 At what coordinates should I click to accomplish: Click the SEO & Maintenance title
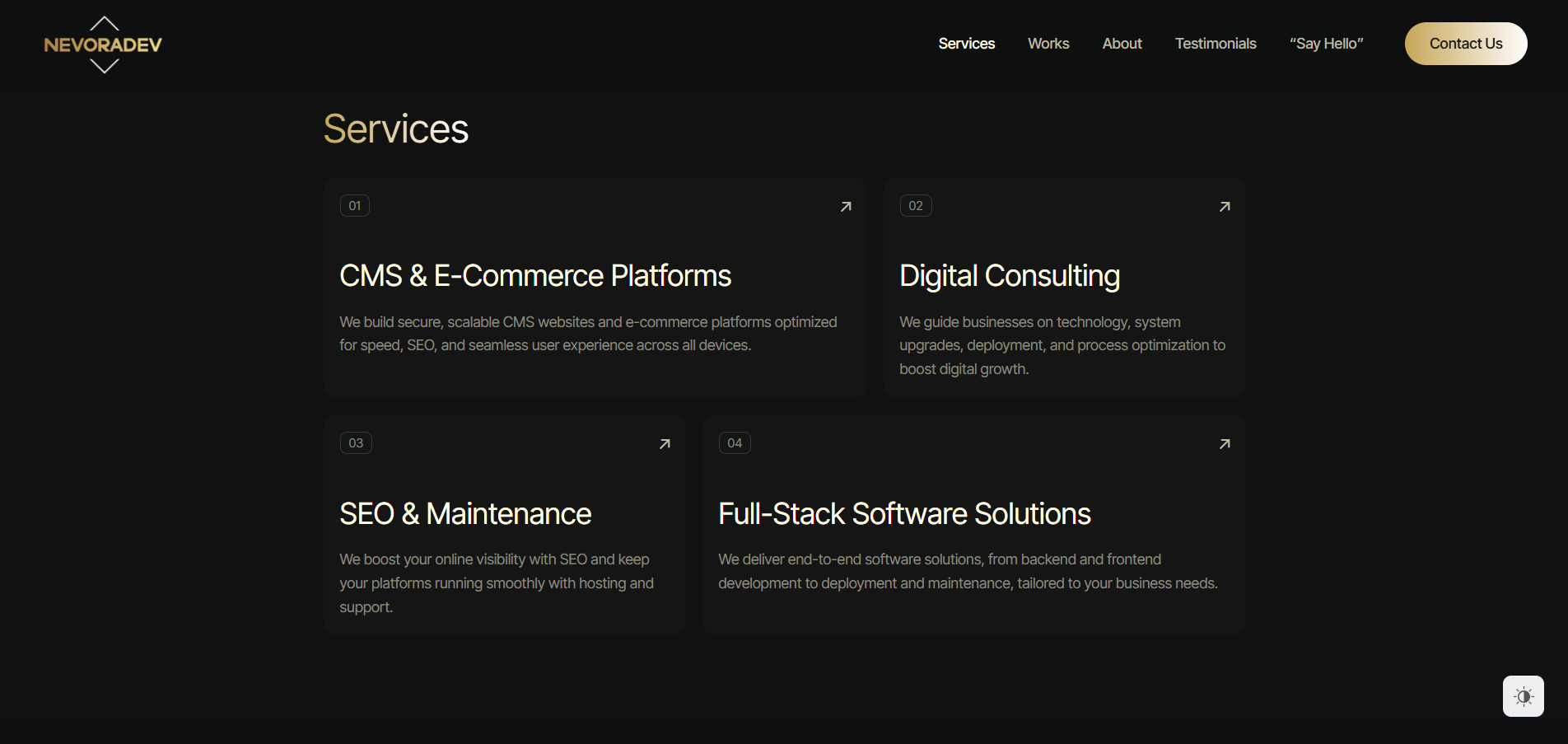tap(465, 514)
